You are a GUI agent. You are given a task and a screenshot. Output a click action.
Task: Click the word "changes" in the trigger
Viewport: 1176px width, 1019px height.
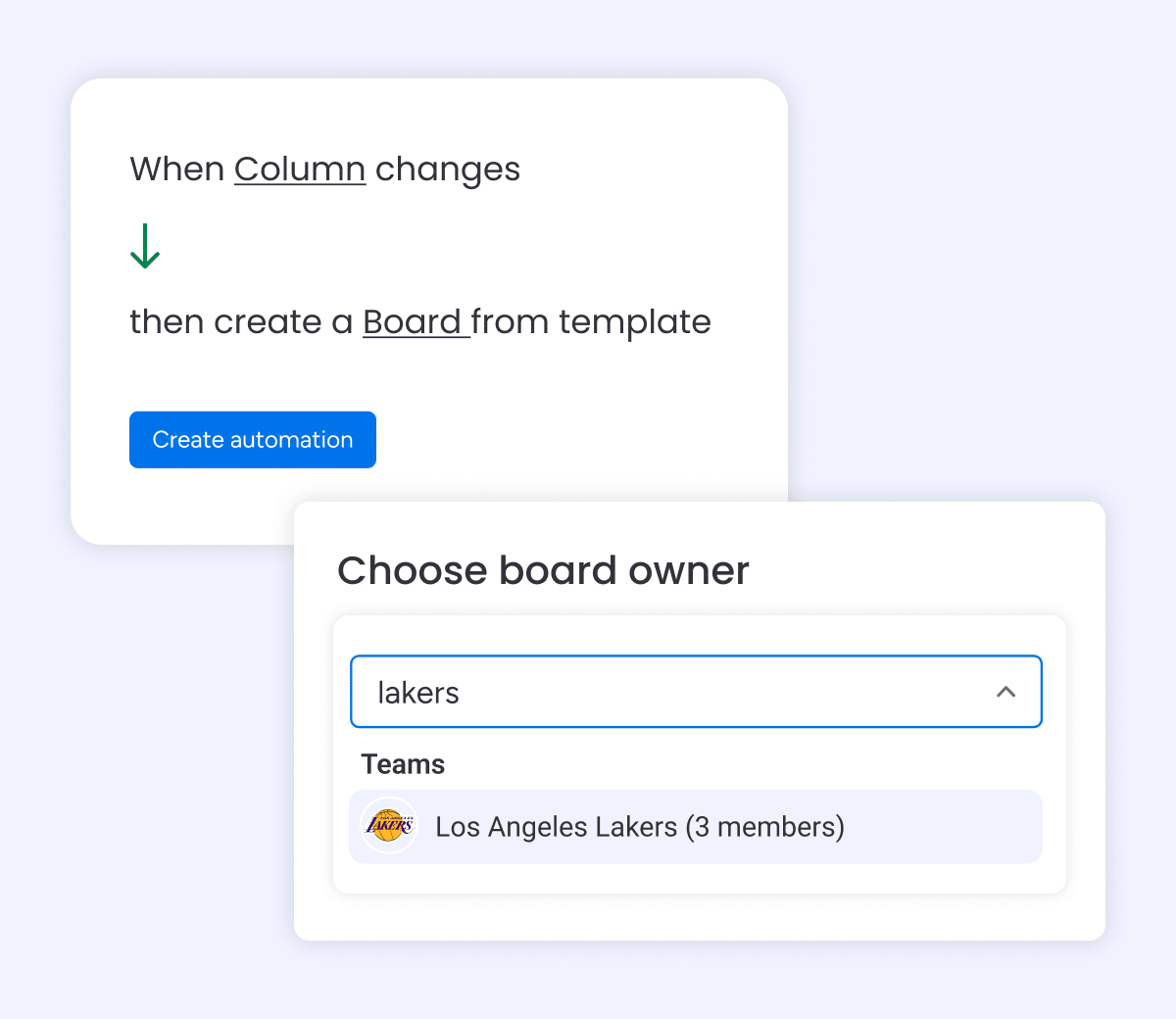coord(447,170)
